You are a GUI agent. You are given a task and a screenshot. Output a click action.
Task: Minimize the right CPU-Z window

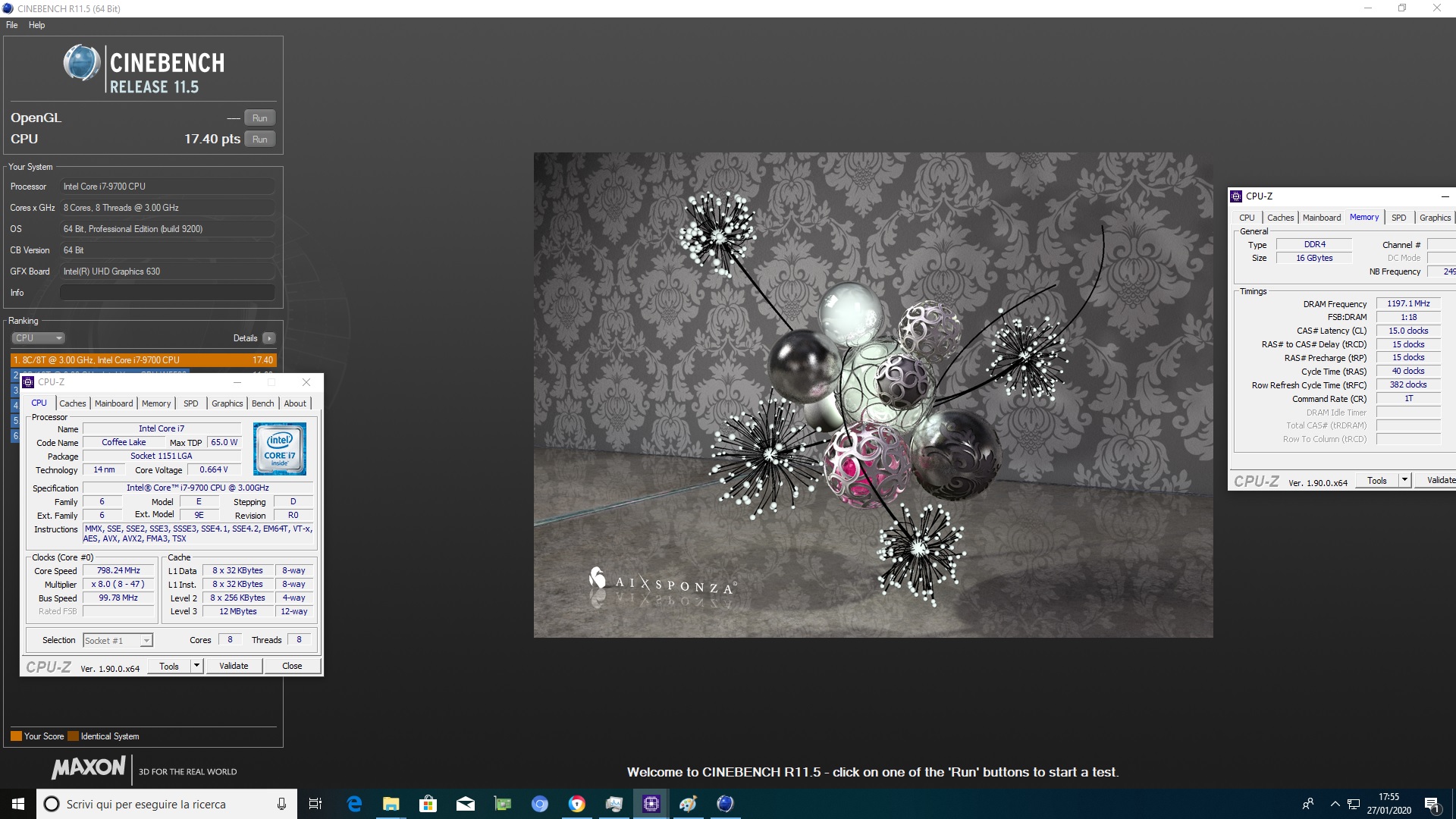[1445, 196]
